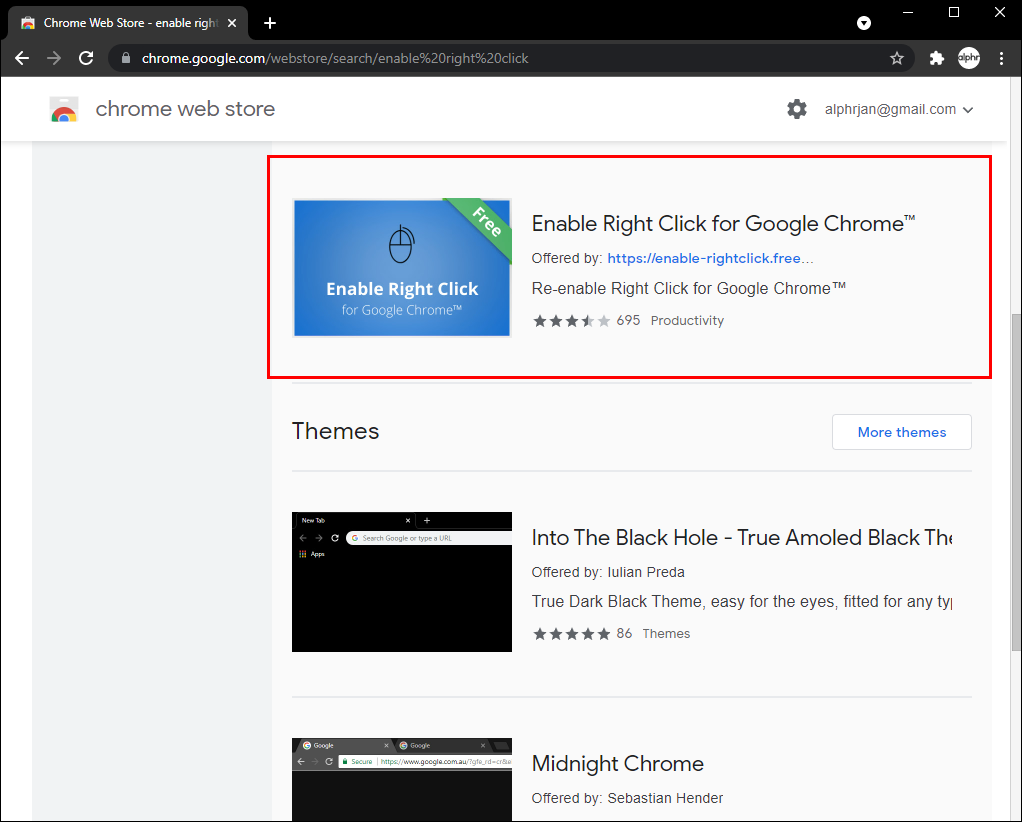Click the chrome web store title text
1022x822 pixels.
[185, 109]
